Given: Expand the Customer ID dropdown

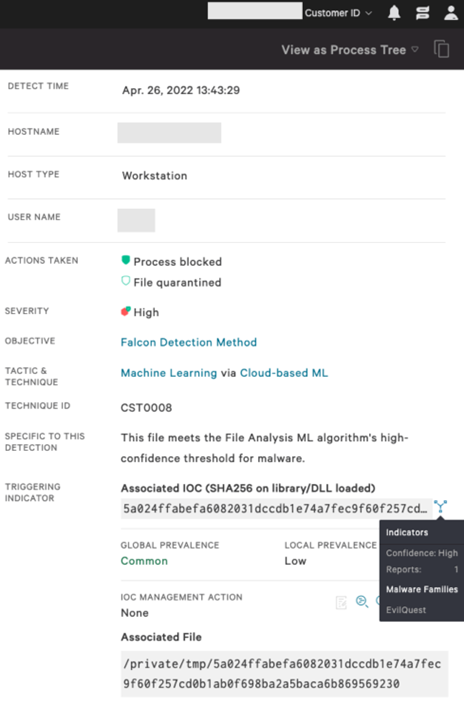Looking at the screenshot, I should pyautogui.click(x=338, y=13).
